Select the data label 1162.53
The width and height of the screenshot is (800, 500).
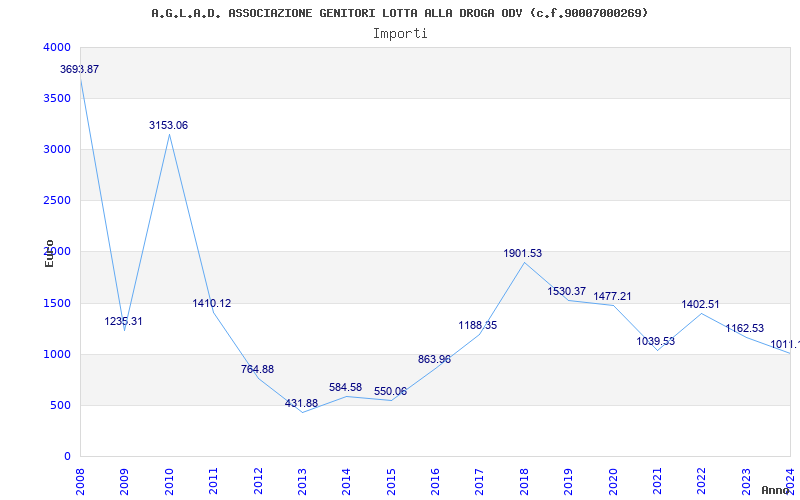(745, 328)
